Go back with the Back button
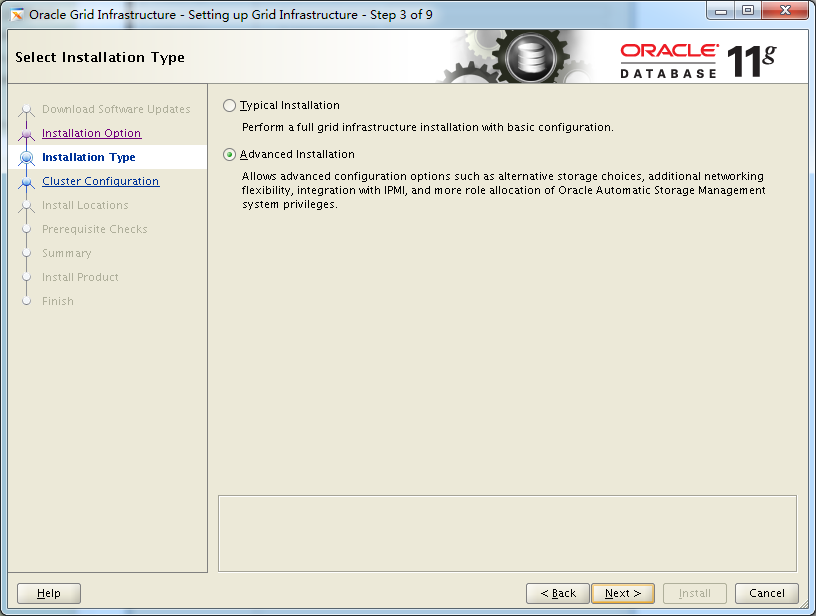 [x=558, y=593]
